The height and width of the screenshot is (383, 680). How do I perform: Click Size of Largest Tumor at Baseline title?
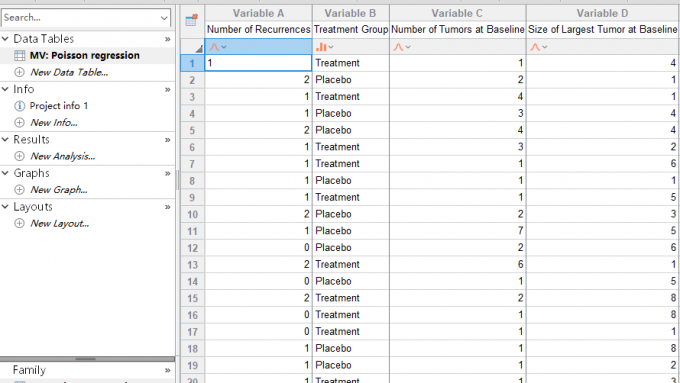coord(603,29)
